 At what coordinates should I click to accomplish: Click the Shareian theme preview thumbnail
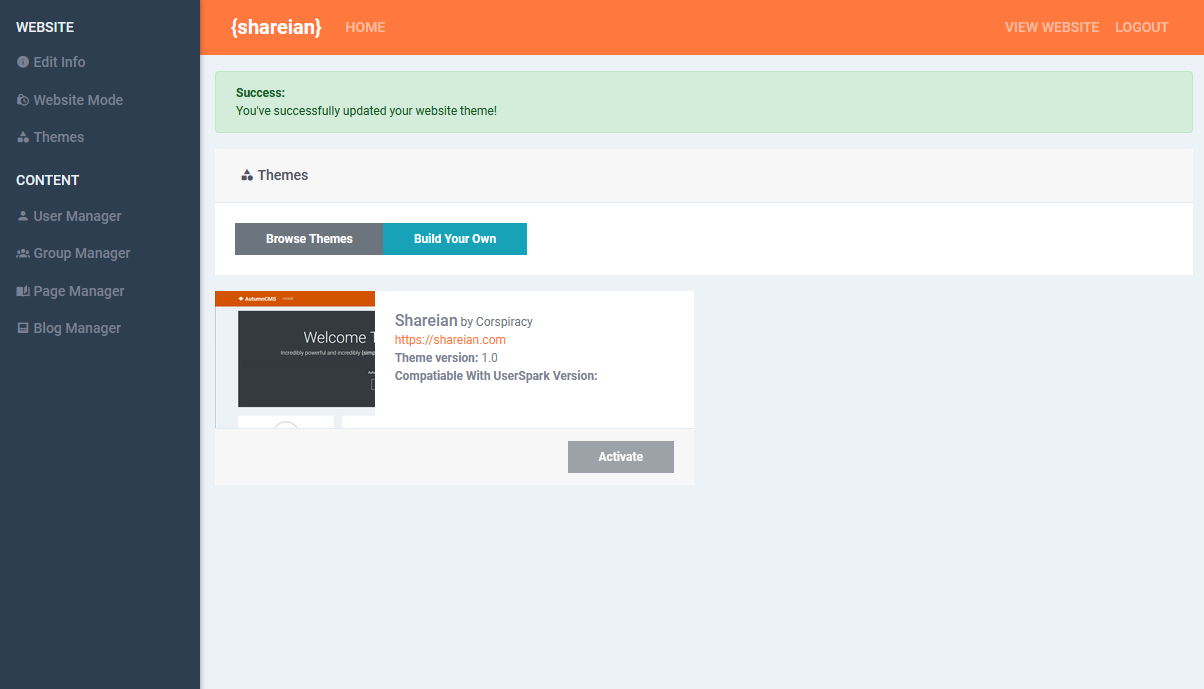[295, 359]
